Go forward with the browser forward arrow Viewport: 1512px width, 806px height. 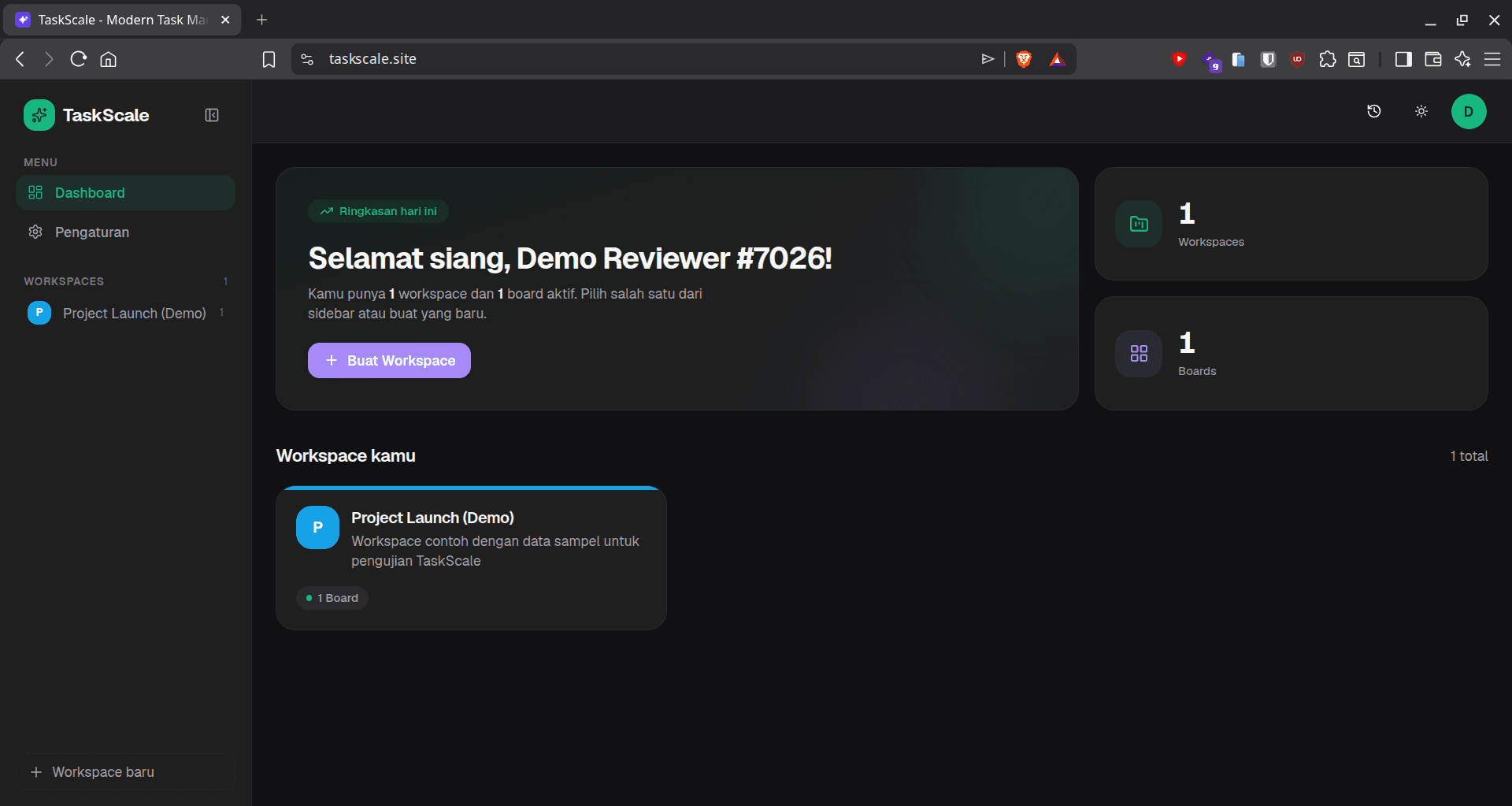49,59
